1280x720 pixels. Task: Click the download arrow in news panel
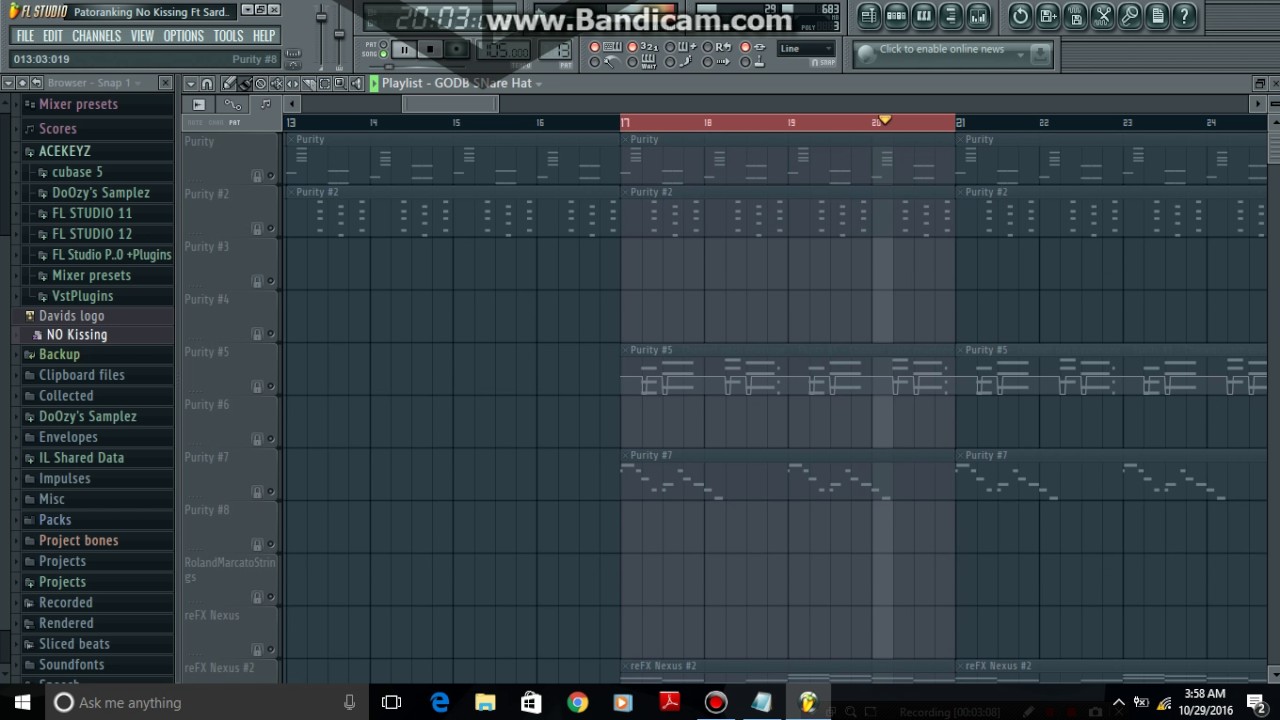[1040, 54]
